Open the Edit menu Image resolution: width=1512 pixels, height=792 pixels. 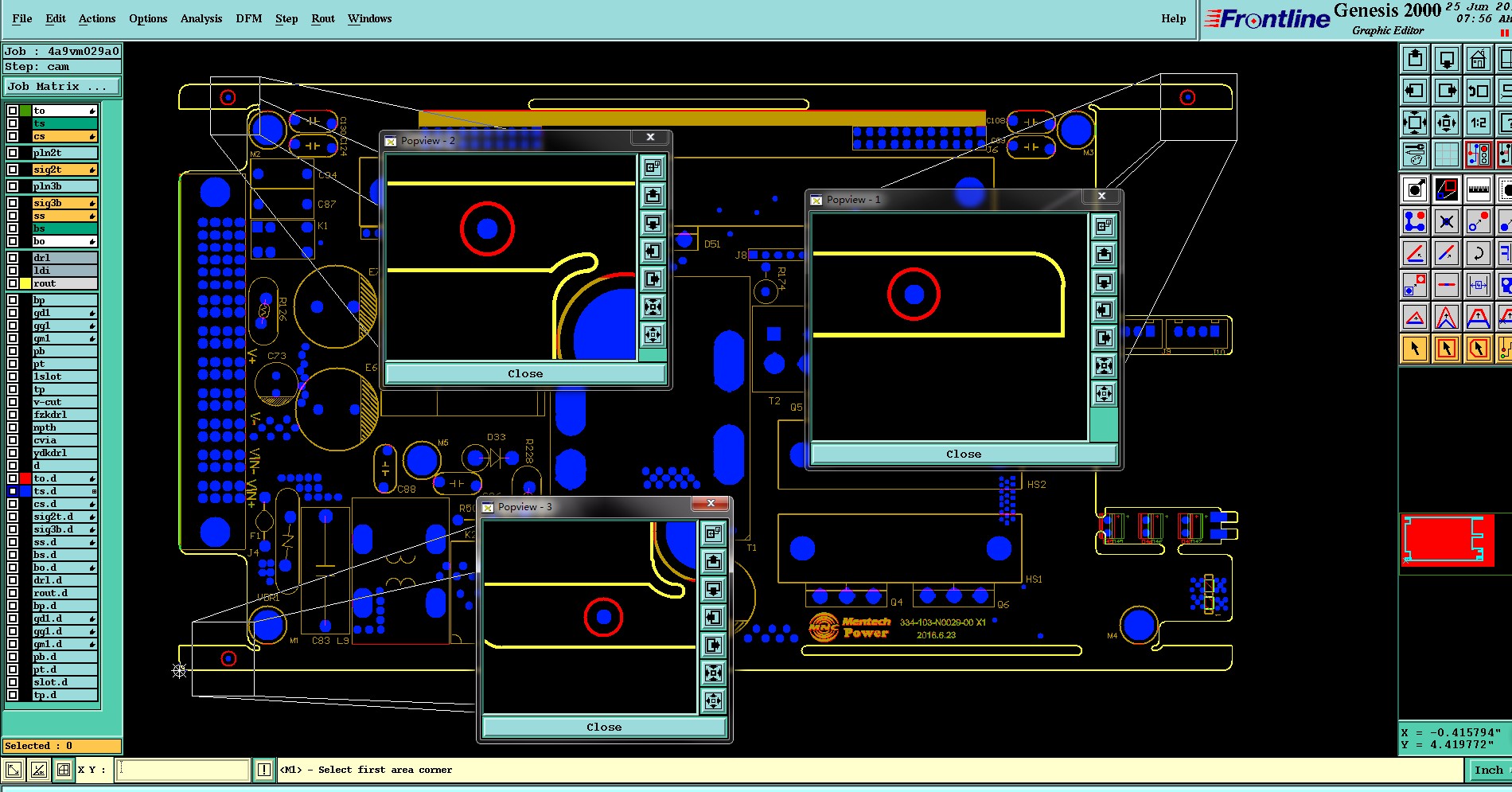coord(56,18)
